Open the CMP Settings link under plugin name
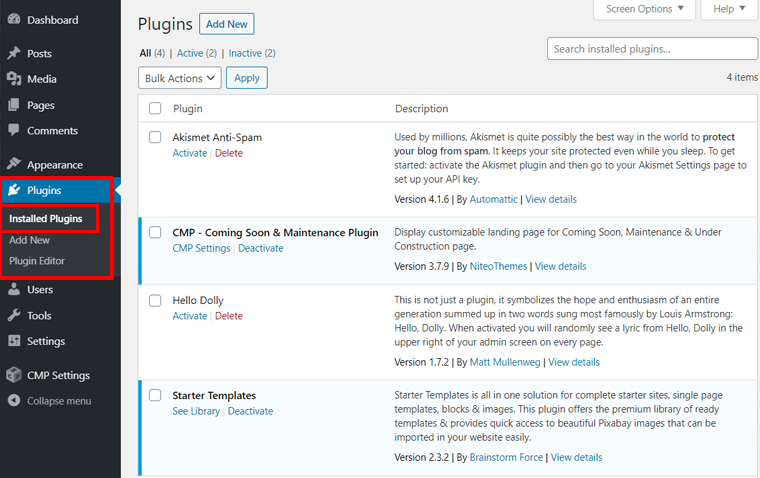Screen dimensions: 760x478 [201, 248]
